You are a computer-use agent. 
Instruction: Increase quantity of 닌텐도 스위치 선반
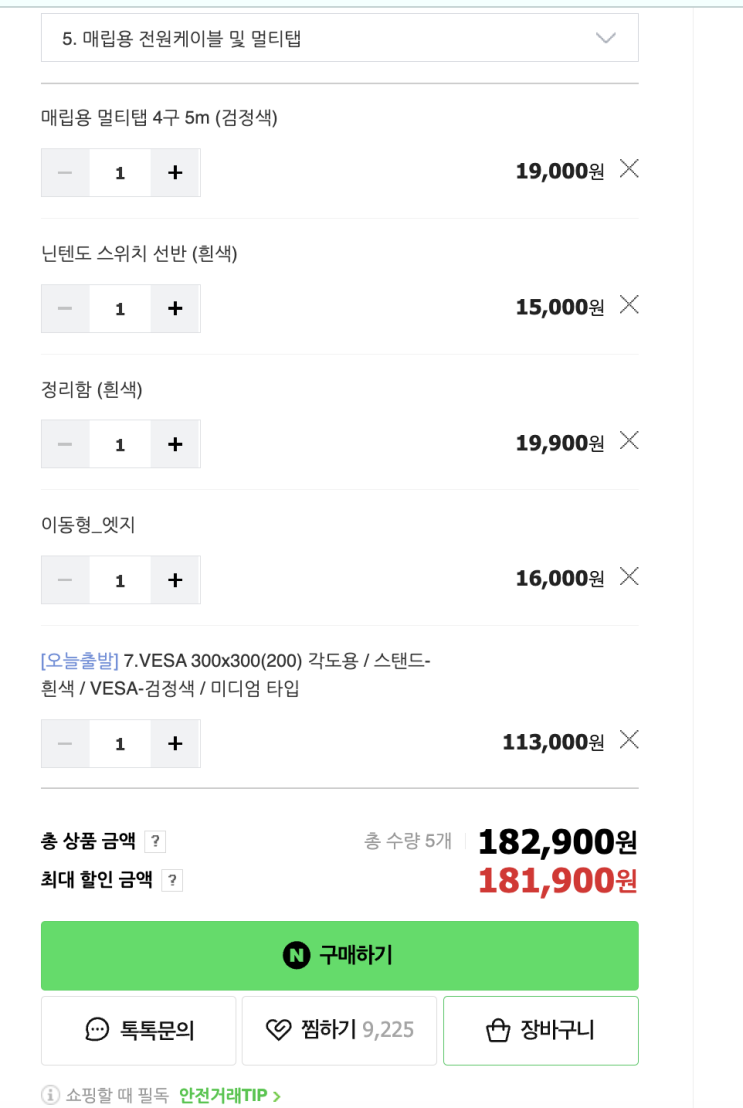coord(175,309)
